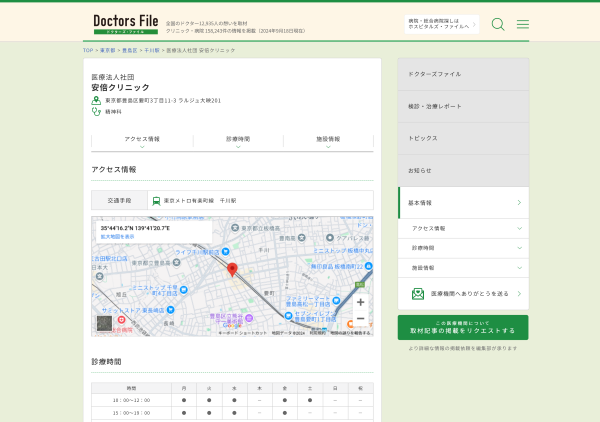
Task: Expand 診療時間 in sidebar submenu
Action: [x=463, y=248]
